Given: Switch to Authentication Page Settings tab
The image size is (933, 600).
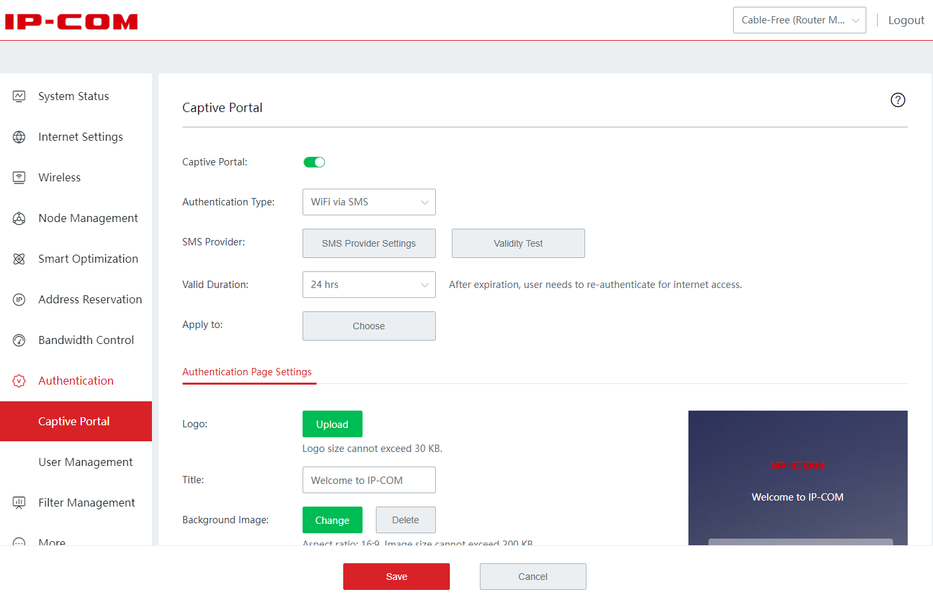Looking at the screenshot, I should pyautogui.click(x=247, y=372).
